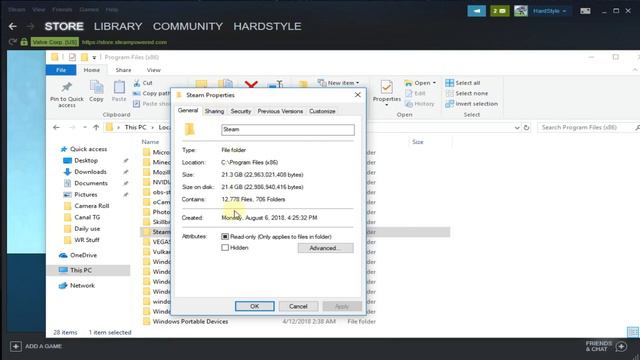640x360 pixels.
Task: Click the Size column header
Action: (418, 142)
